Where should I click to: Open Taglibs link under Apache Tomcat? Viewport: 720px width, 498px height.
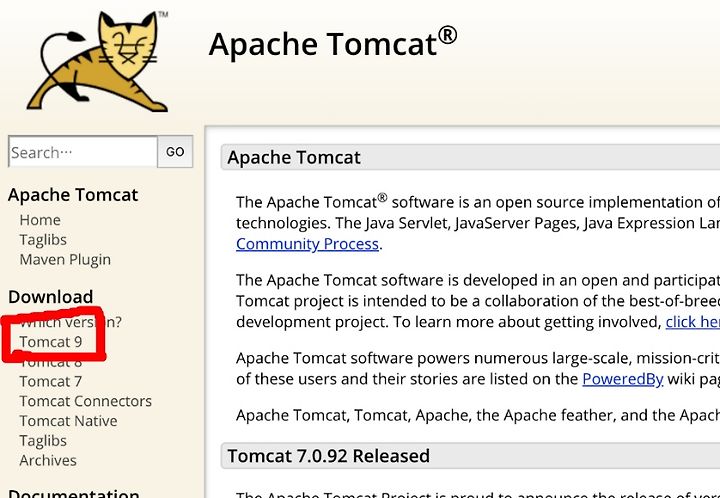pos(43,240)
